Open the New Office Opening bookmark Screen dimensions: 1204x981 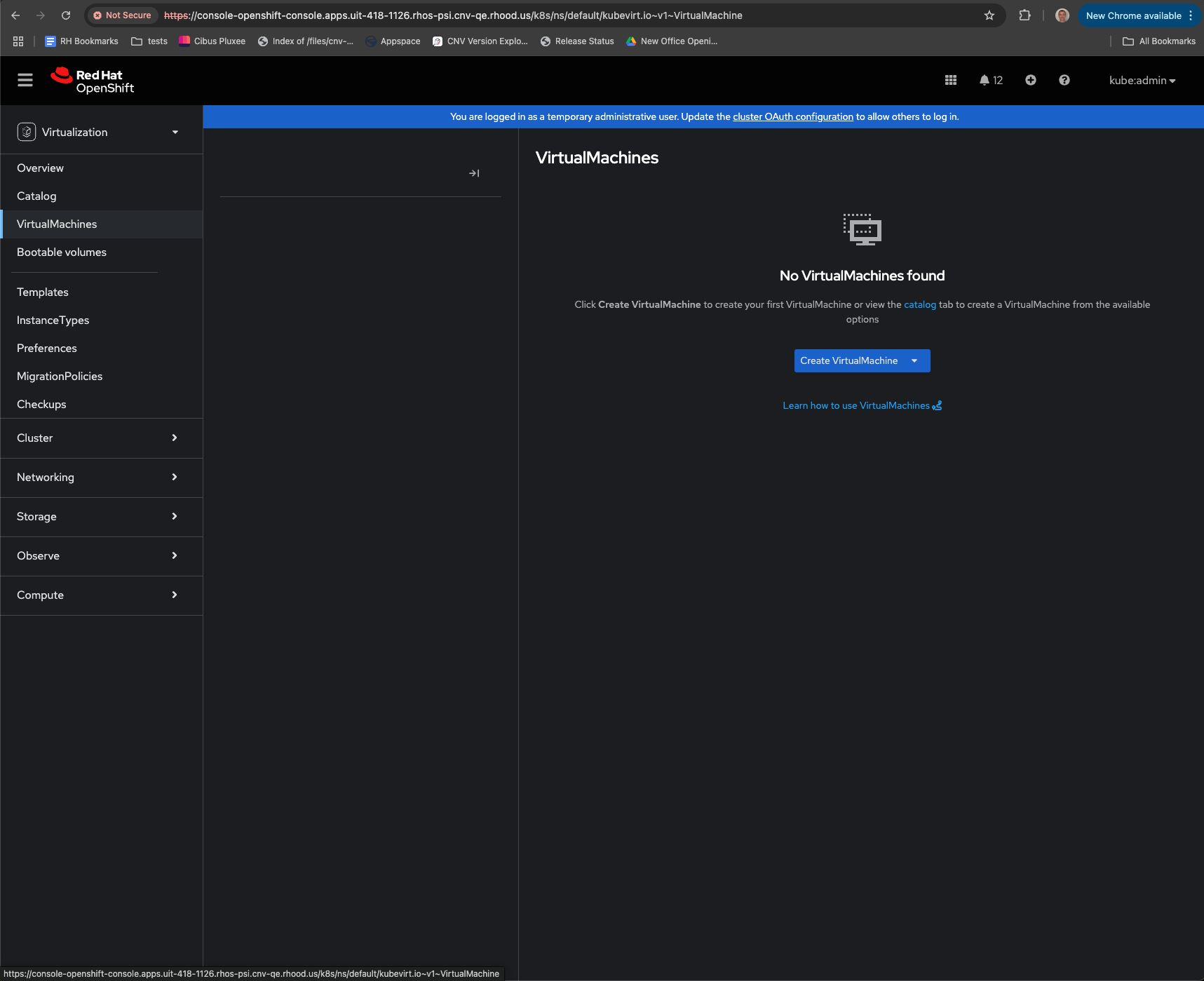point(672,41)
